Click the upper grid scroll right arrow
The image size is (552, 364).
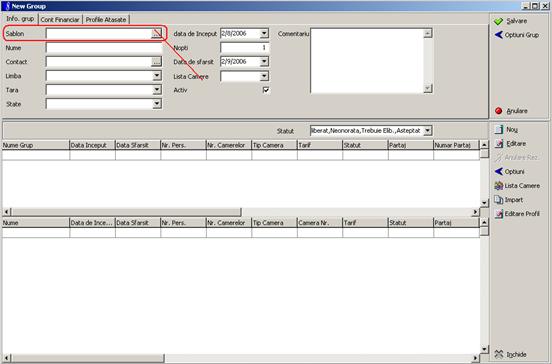coord(475,212)
